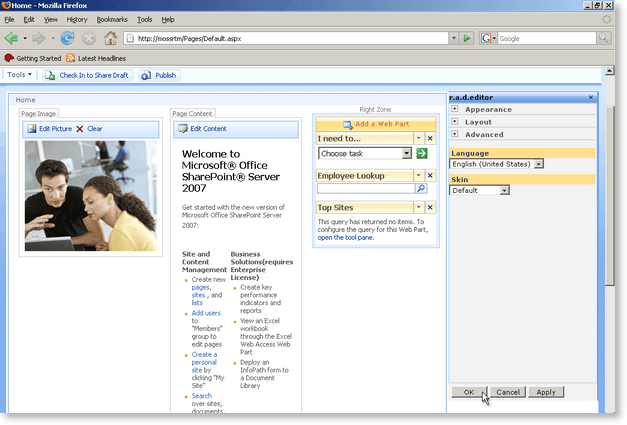Expand the Advanced section
Viewport: 627px width, 425px height.
coord(455,134)
